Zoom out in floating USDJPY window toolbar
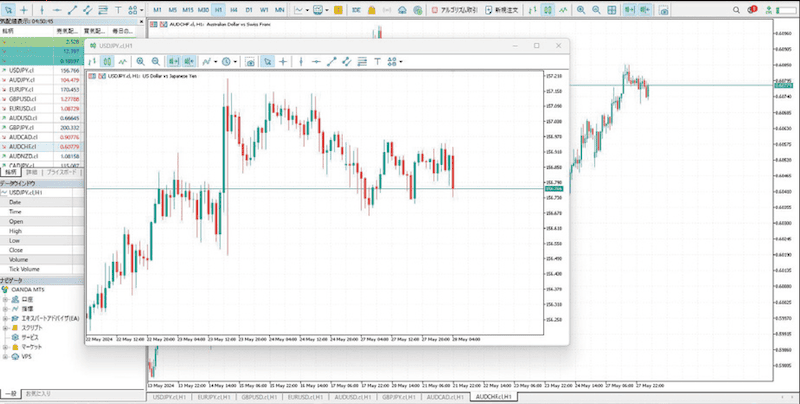 pyautogui.click(x=156, y=61)
